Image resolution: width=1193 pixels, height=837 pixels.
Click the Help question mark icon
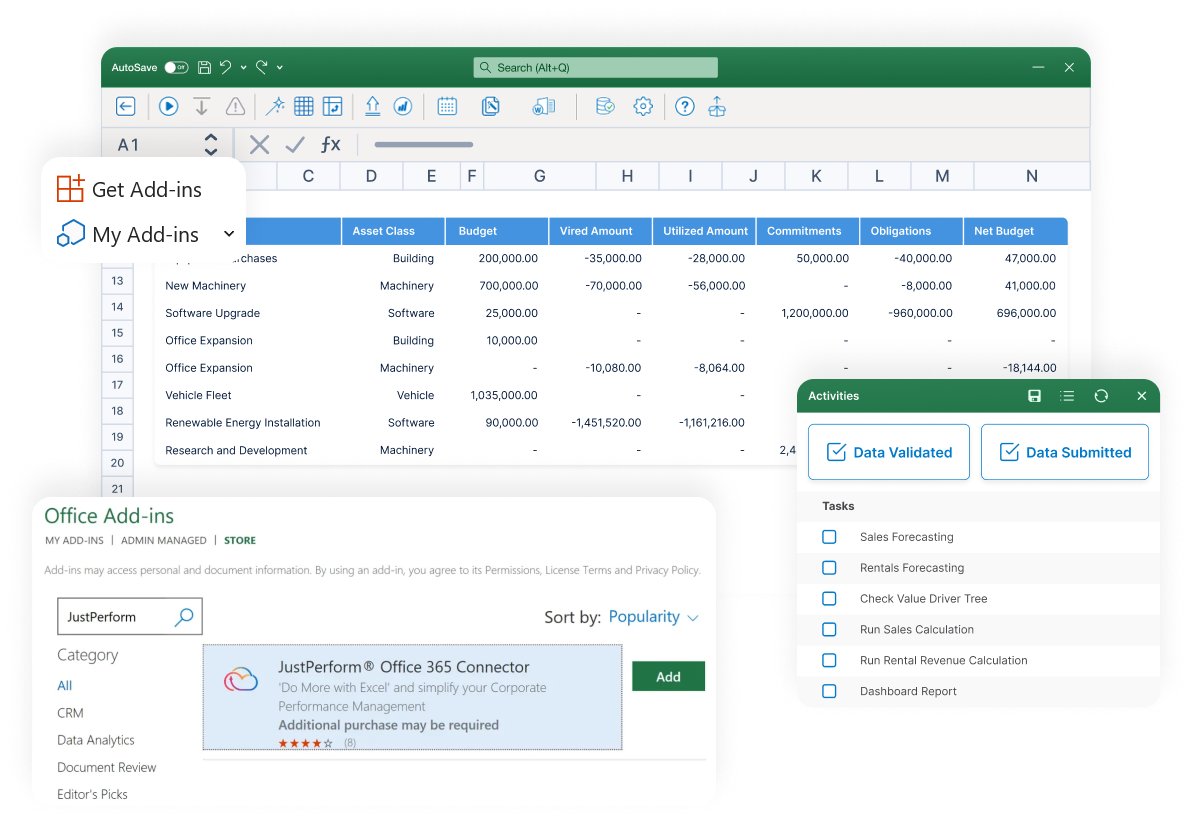684,106
